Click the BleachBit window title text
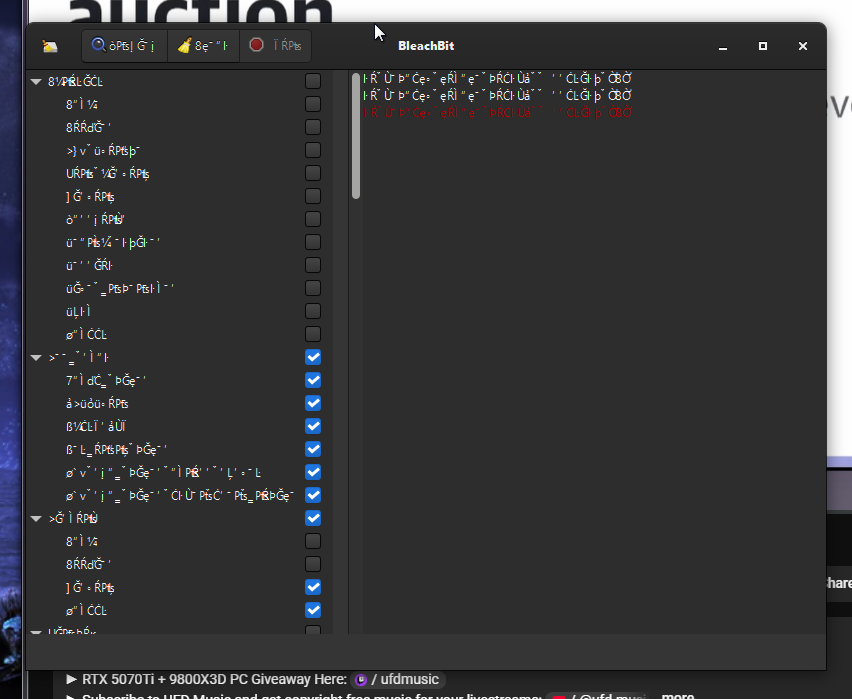The height and width of the screenshot is (699, 852). (426, 46)
